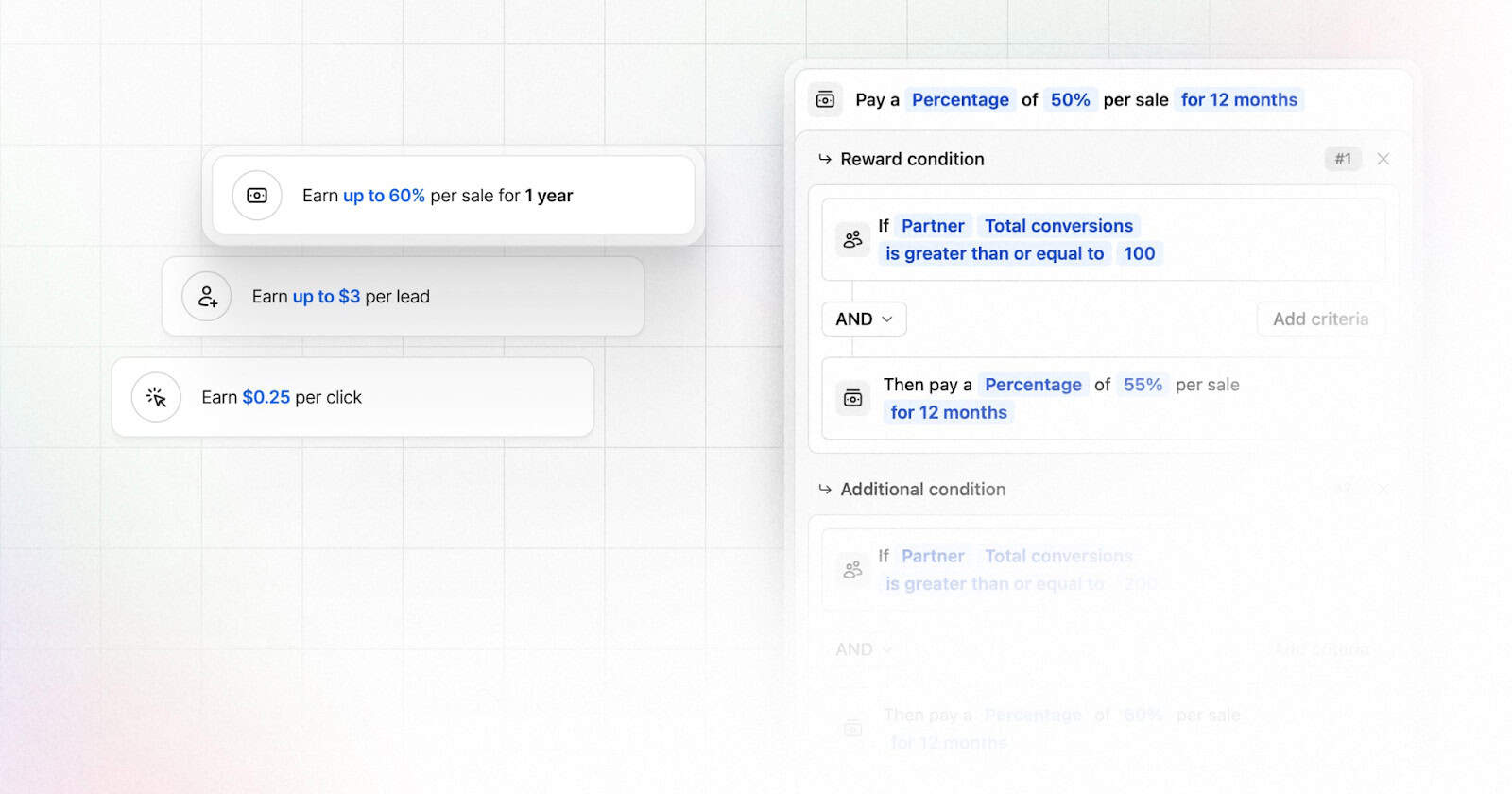This screenshot has width=1512, height=794.
Task: Select the 'Earn $0.25 per click' card
Action: click(x=353, y=398)
